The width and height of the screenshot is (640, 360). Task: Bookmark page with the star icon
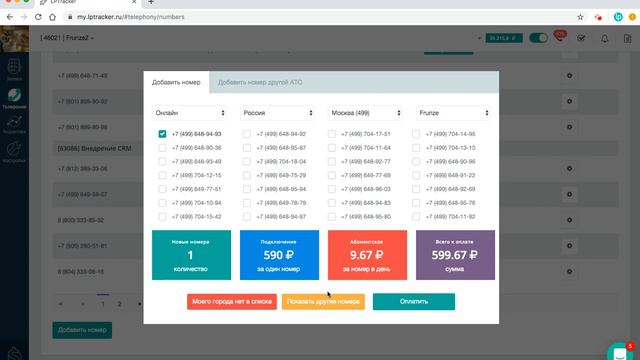[580, 17]
